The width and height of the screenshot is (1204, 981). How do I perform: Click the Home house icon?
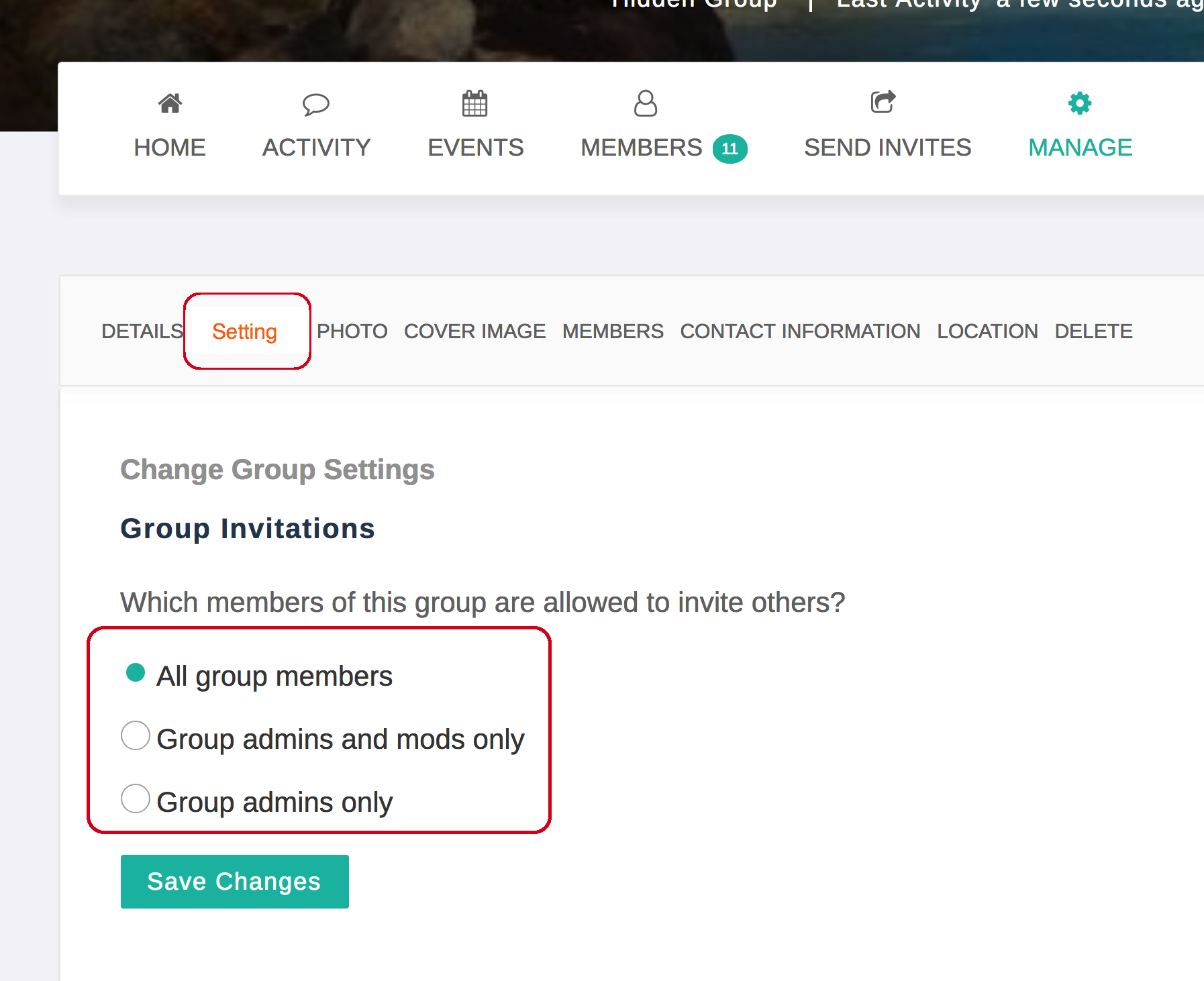(170, 103)
